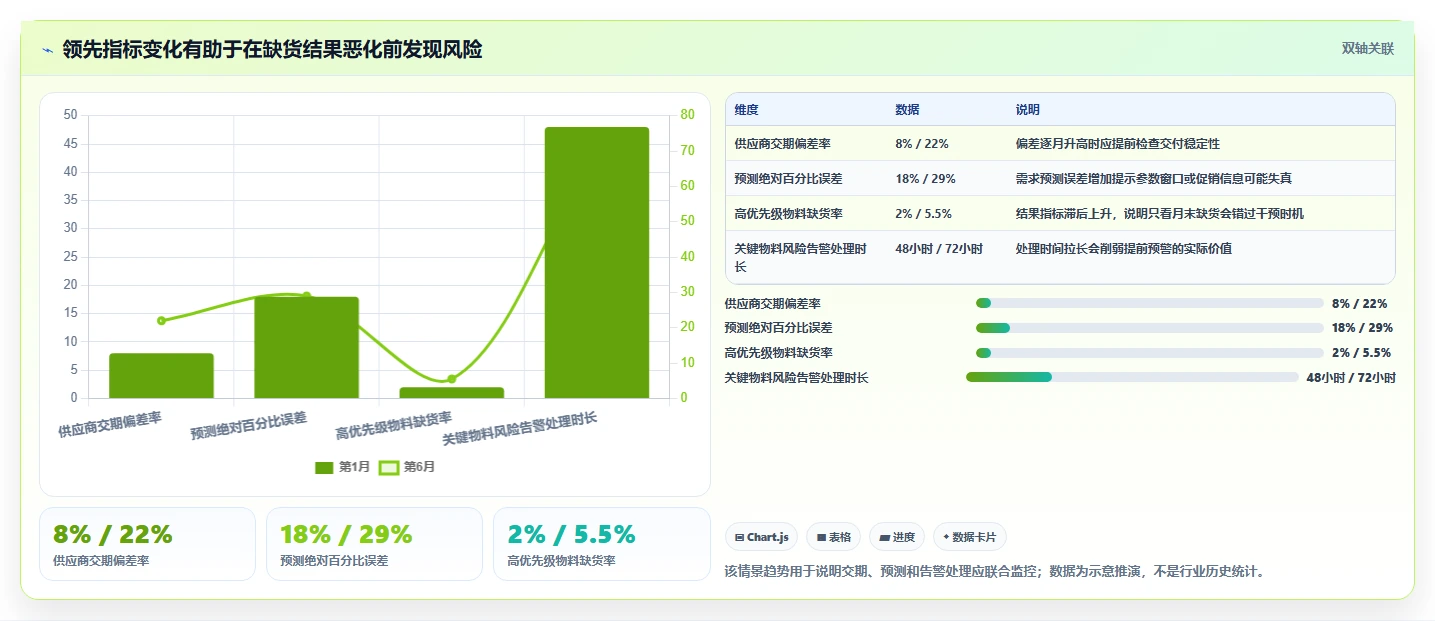Click the 第6月 legend color box
The height and width of the screenshot is (621, 1435).
tap(389, 467)
